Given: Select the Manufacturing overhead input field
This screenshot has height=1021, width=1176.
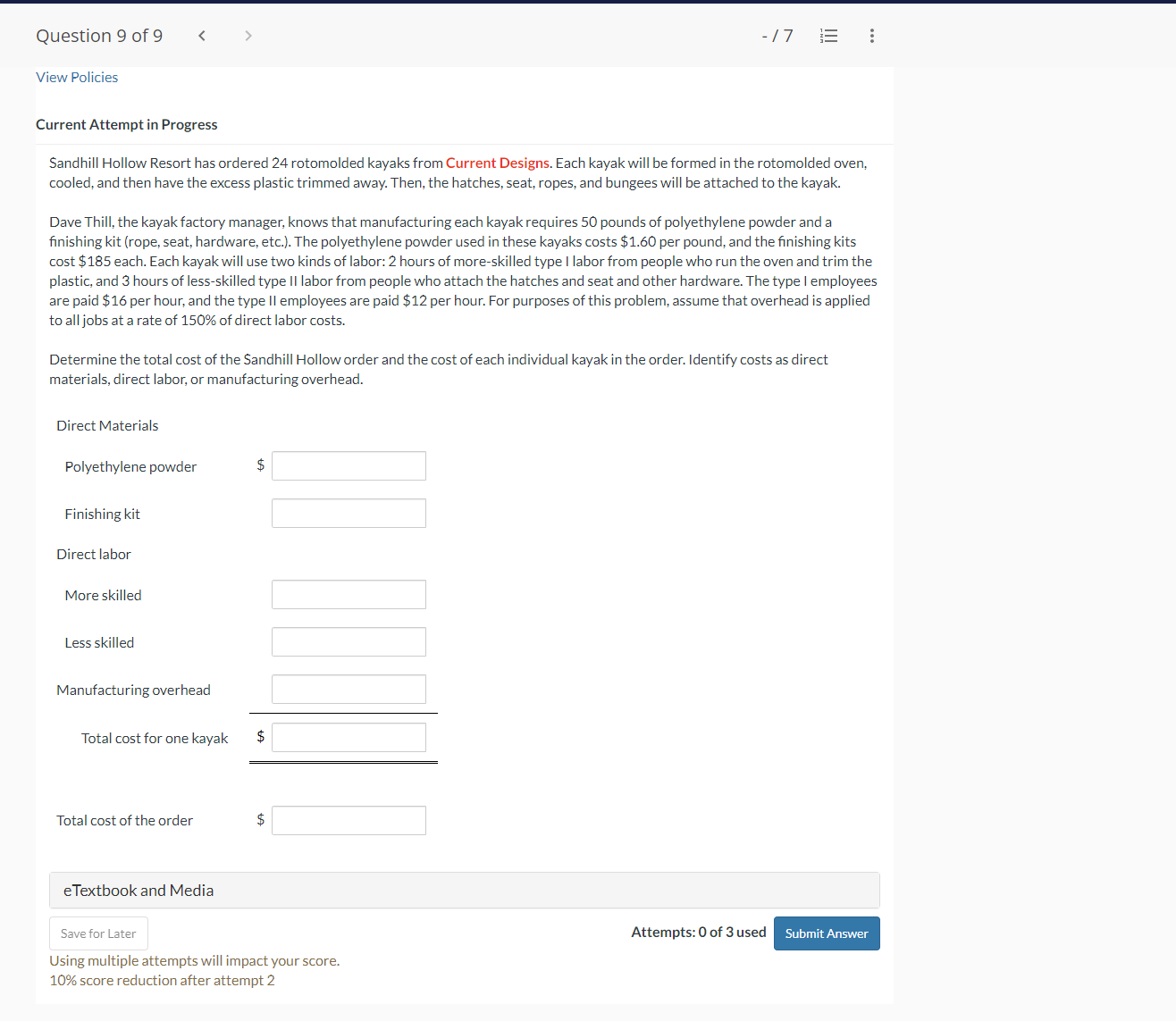Looking at the screenshot, I should click(x=349, y=689).
